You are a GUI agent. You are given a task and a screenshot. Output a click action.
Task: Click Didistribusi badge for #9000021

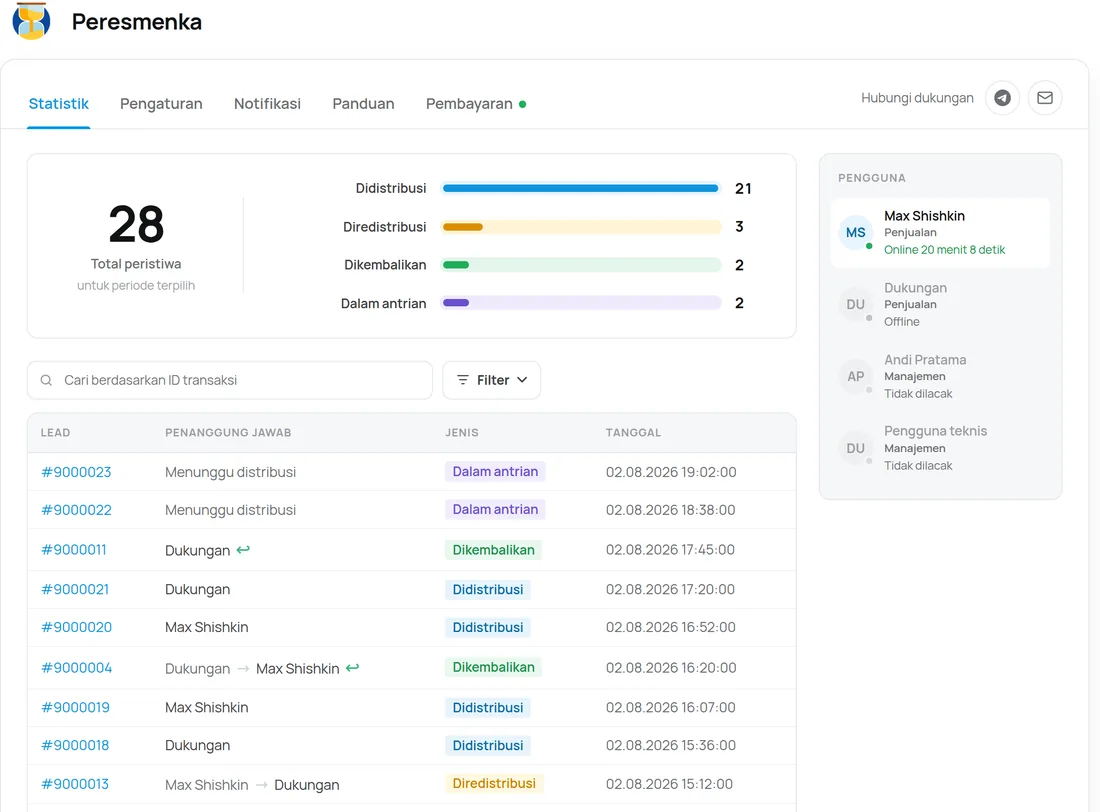pyautogui.click(x=488, y=590)
